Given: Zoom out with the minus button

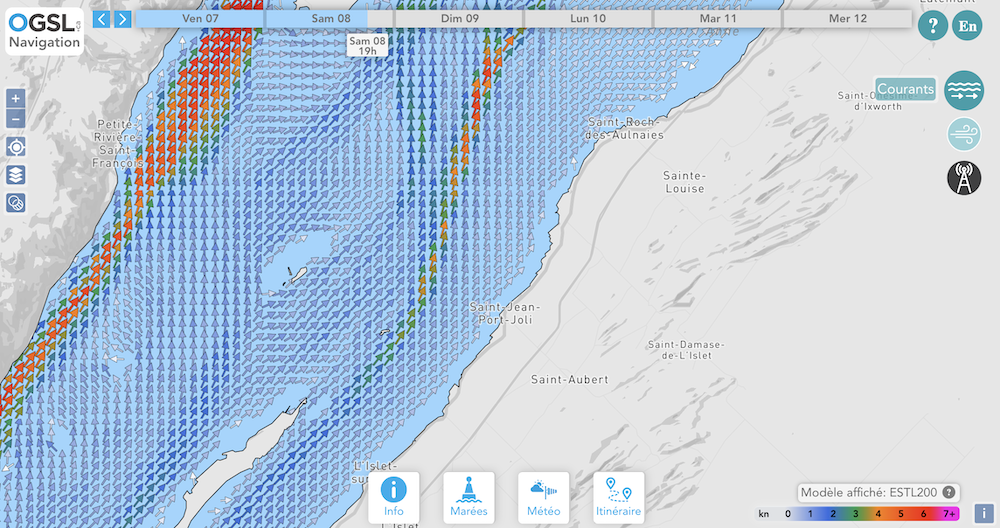Looking at the screenshot, I should click(x=15, y=119).
